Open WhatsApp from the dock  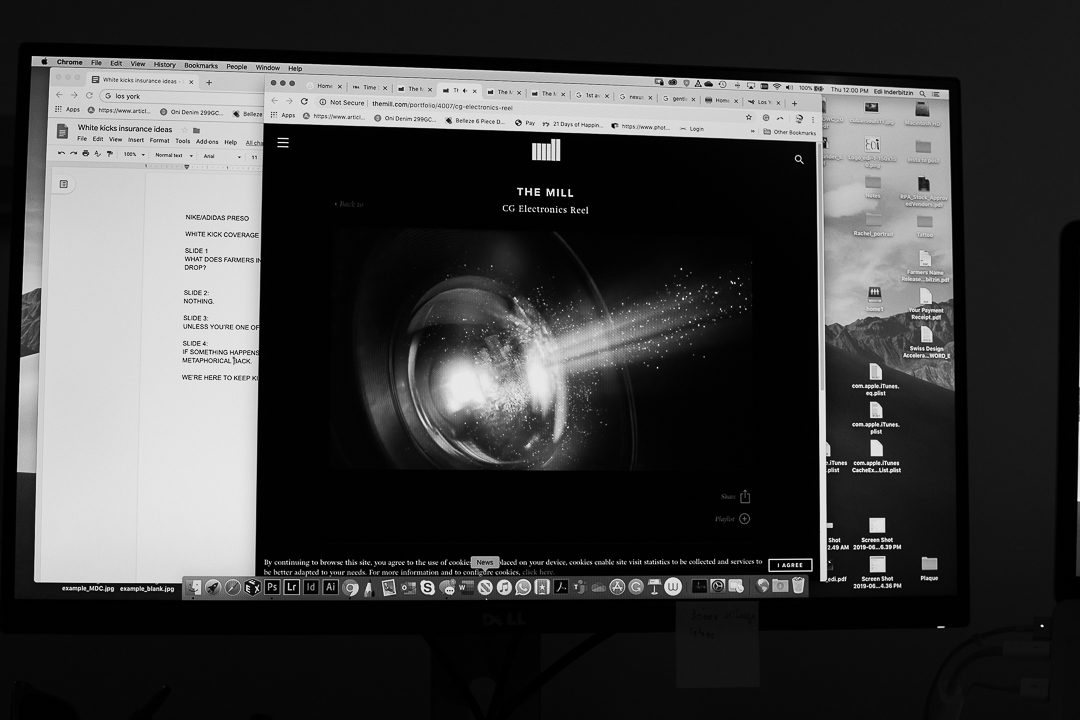pos(523,588)
